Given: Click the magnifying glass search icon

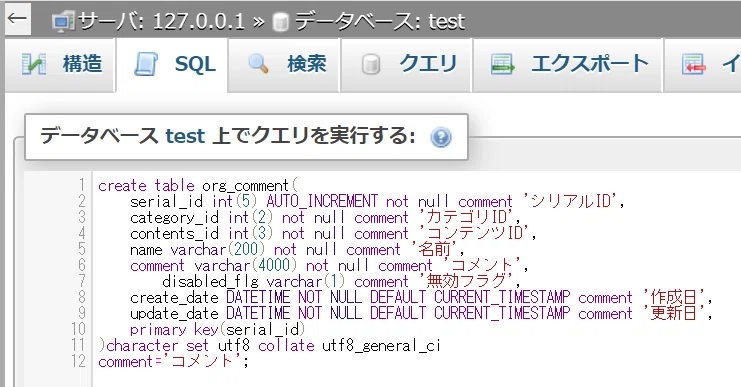Looking at the screenshot, I should pos(258,64).
